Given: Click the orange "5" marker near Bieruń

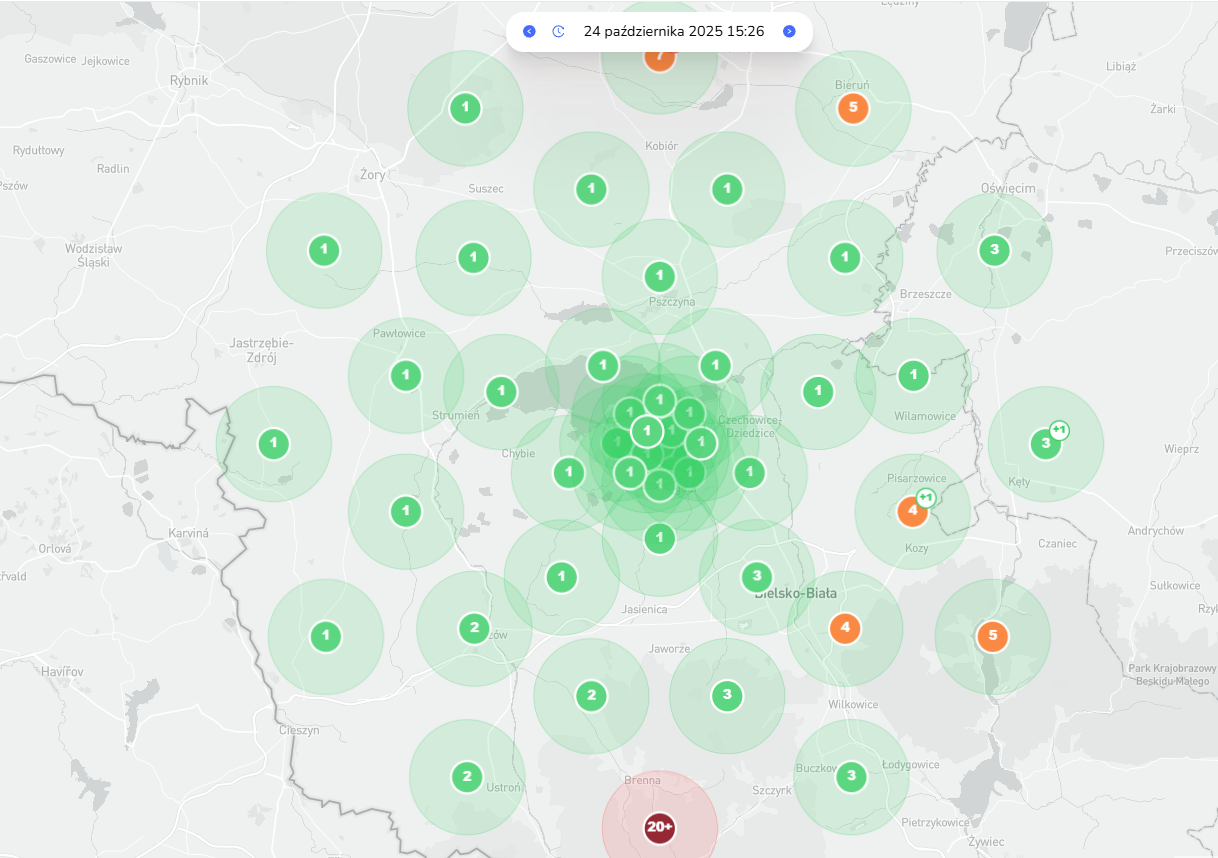Looking at the screenshot, I should [852, 107].
